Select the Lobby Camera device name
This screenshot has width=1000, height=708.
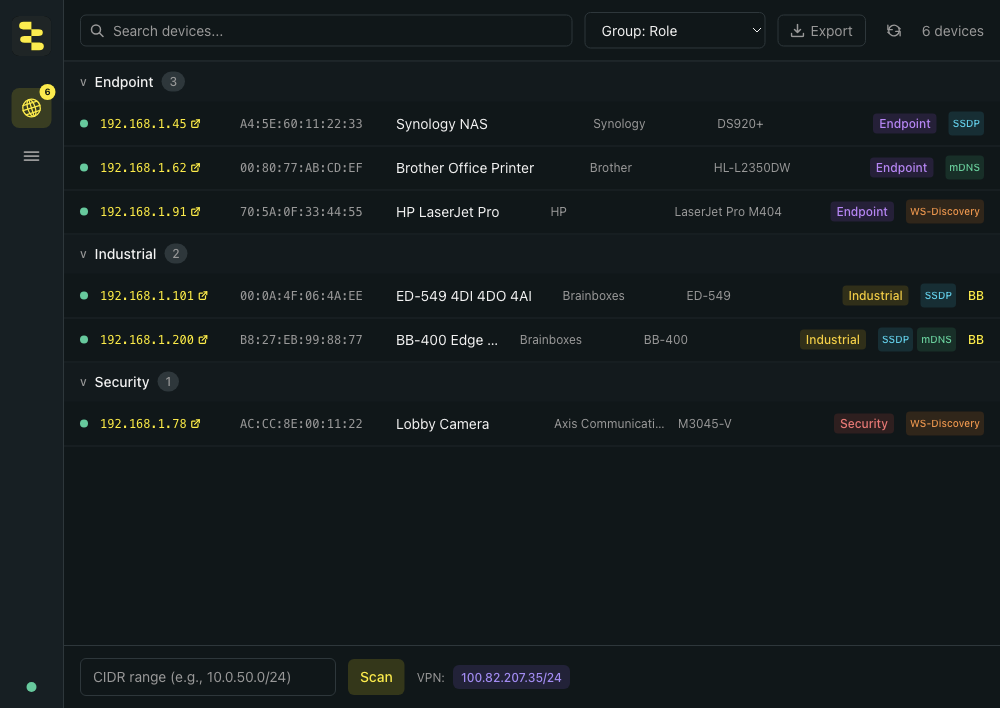click(442, 424)
